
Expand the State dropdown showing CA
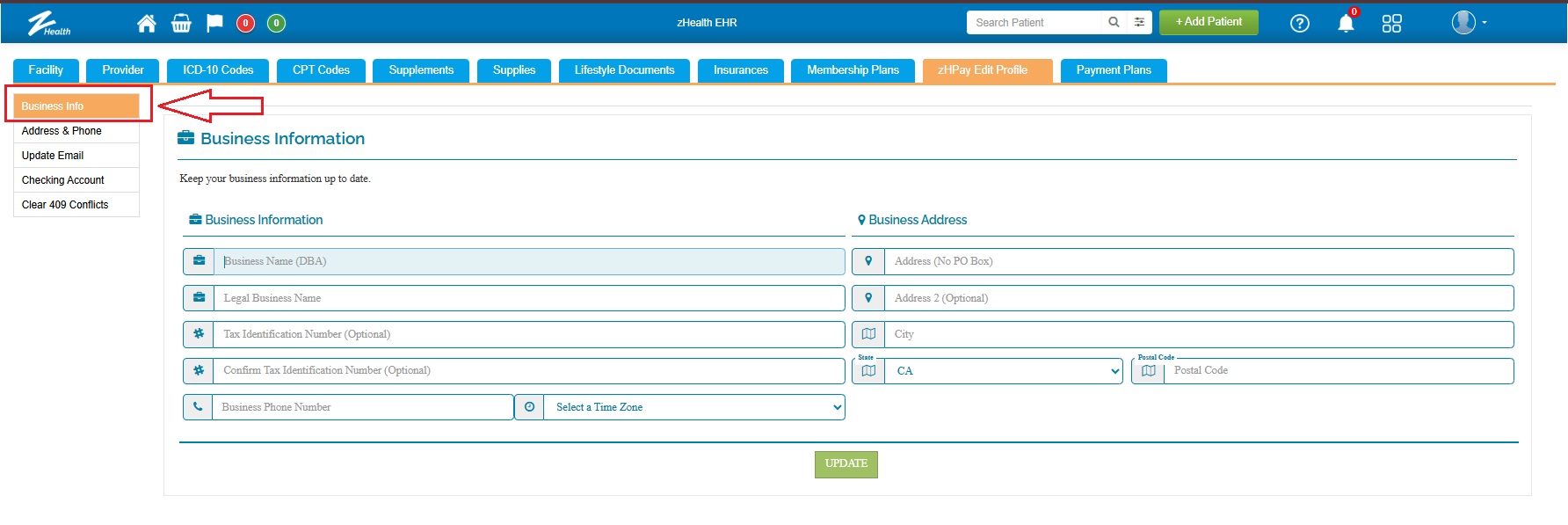[1003, 371]
